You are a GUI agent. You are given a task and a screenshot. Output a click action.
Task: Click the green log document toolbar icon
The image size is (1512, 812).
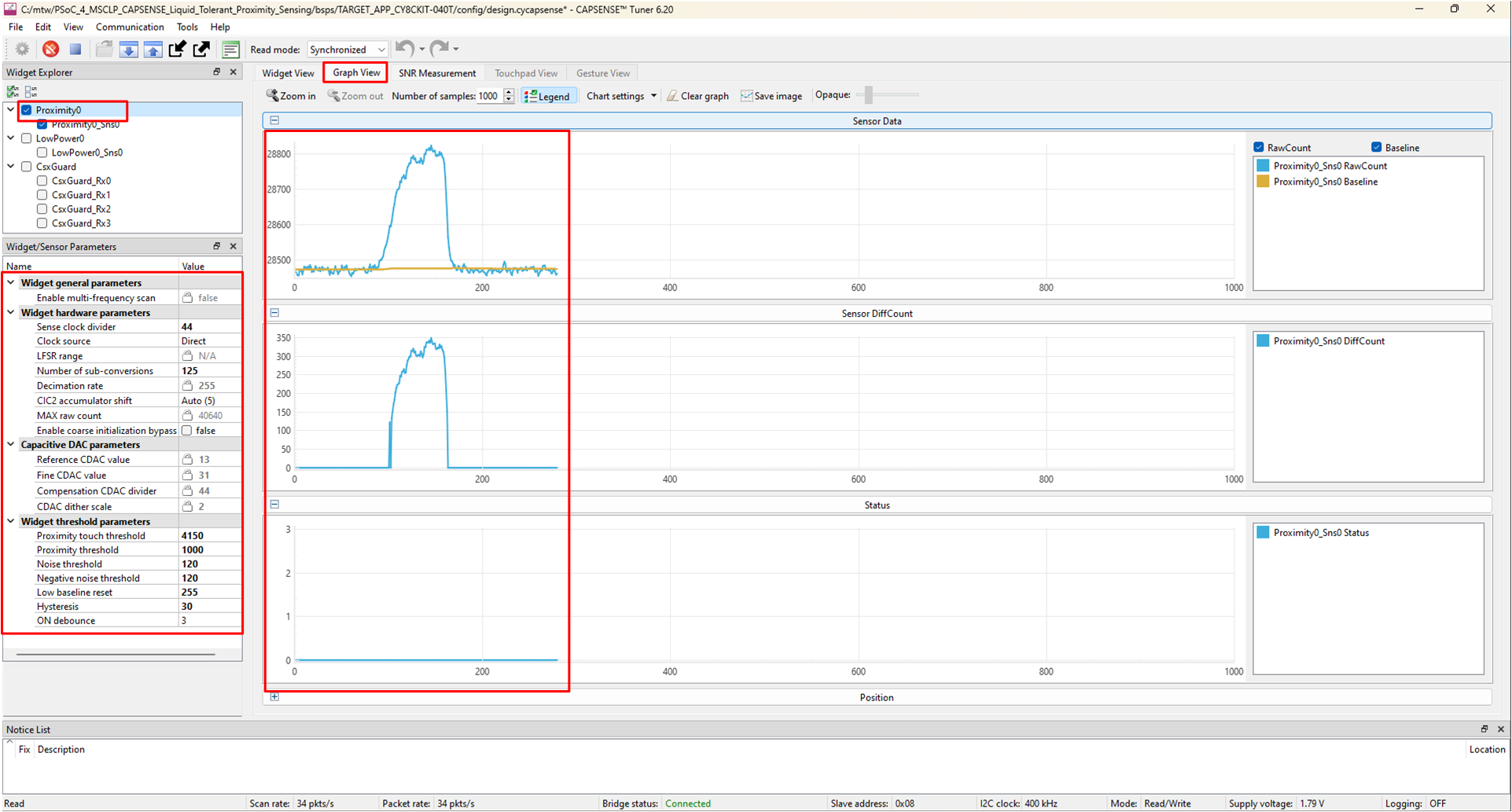click(230, 50)
